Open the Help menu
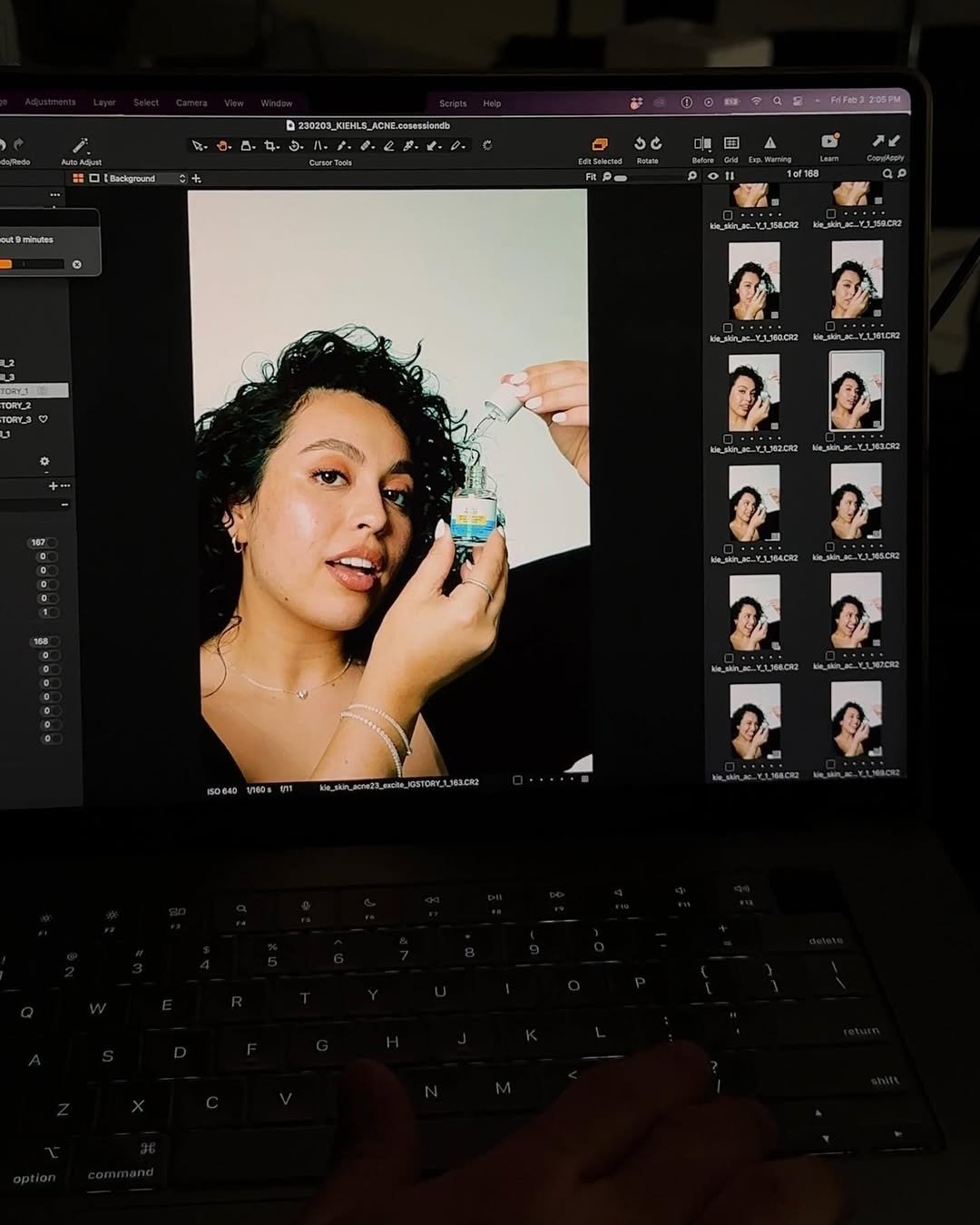Image resolution: width=980 pixels, height=1225 pixels. click(x=492, y=103)
